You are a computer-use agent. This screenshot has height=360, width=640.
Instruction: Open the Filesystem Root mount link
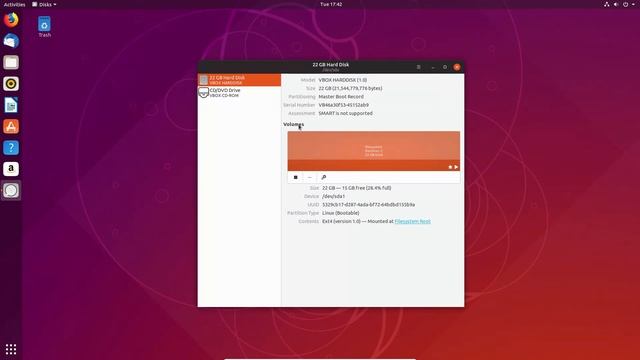[413, 221]
